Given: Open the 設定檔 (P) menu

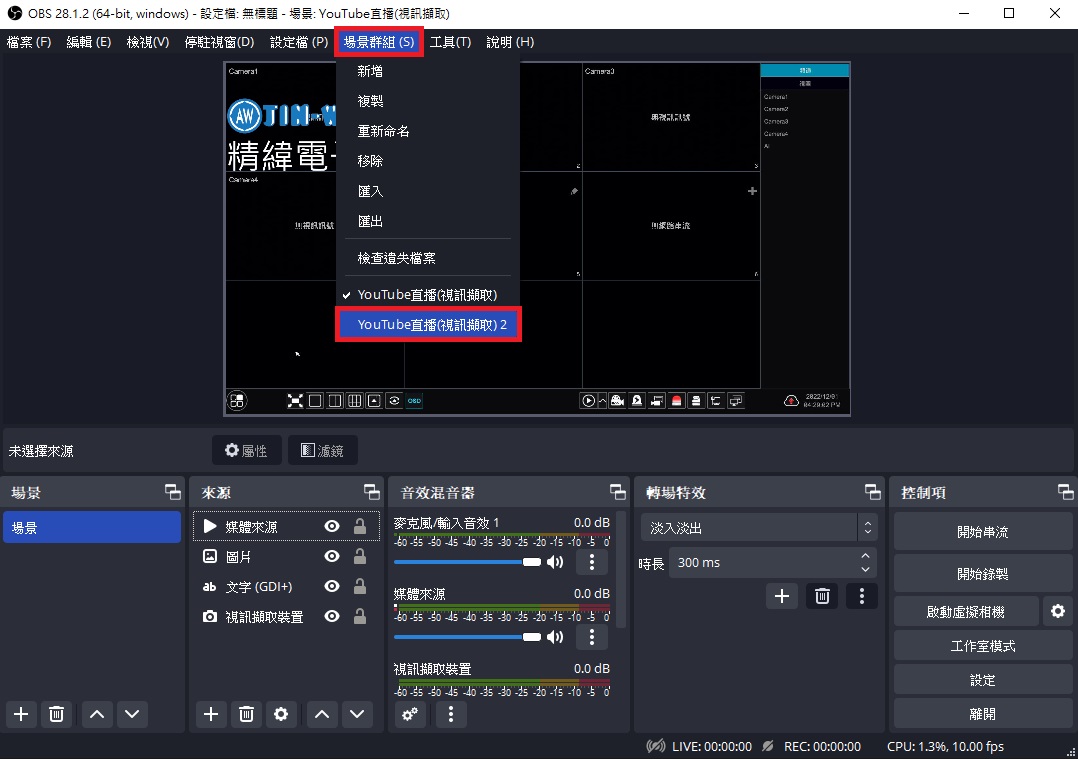Looking at the screenshot, I should (299, 42).
